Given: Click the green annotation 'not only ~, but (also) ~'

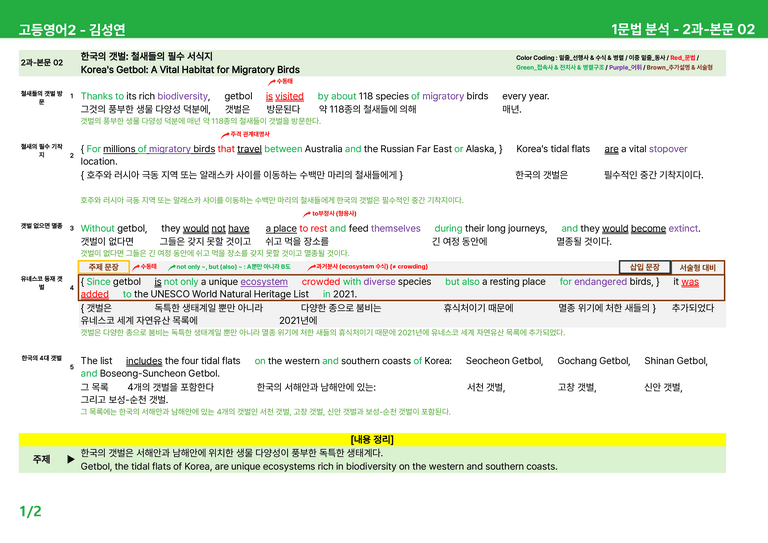Looking at the screenshot, I should click(x=233, y=267).
